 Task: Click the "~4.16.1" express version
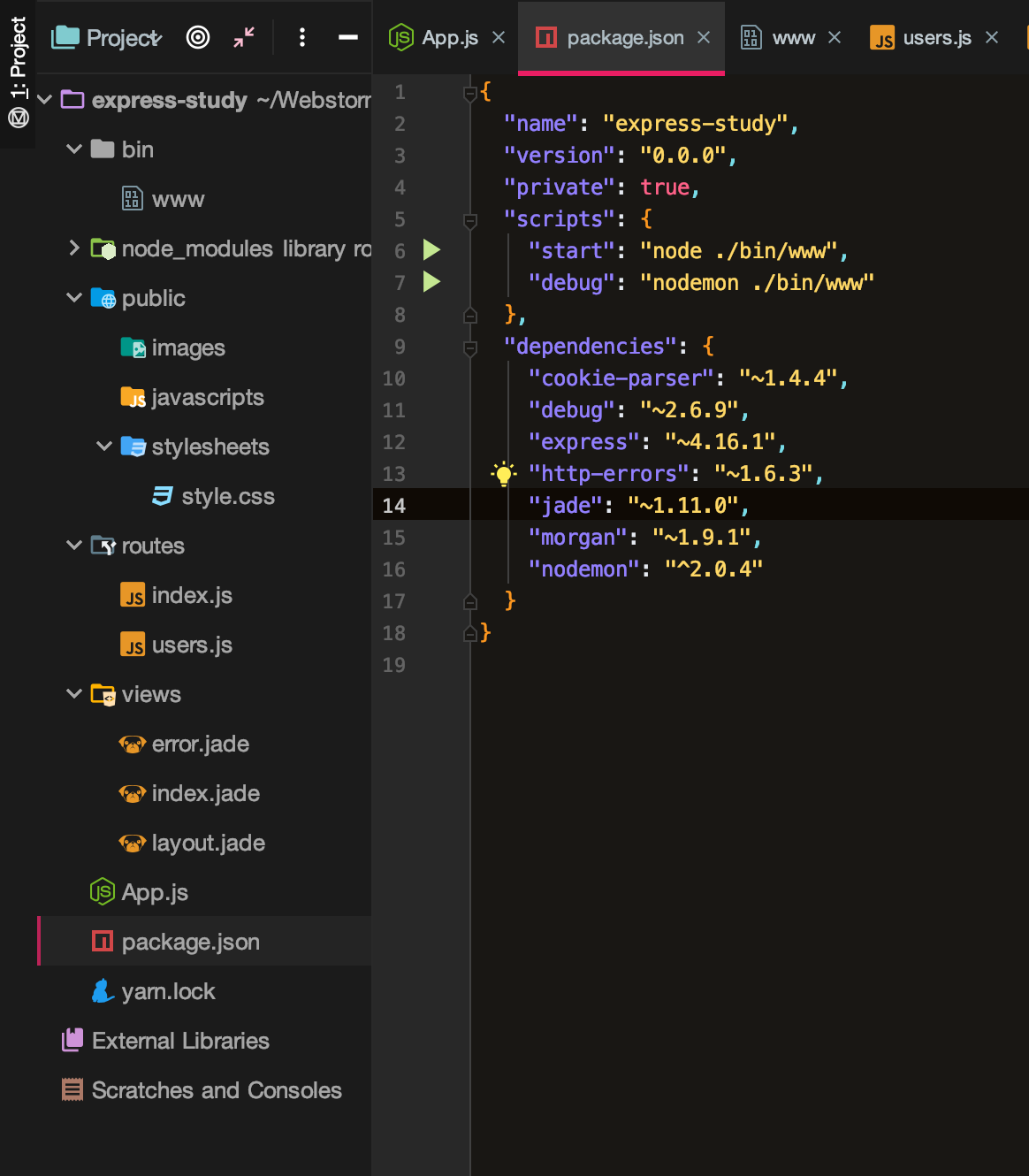720,442
